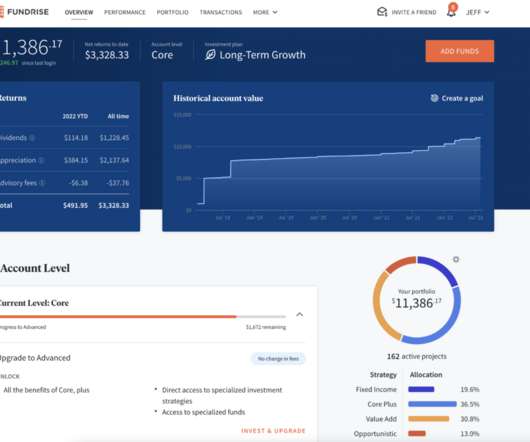Open the Portfolio tab
530x442 pixels.
(x=172, y=12)
